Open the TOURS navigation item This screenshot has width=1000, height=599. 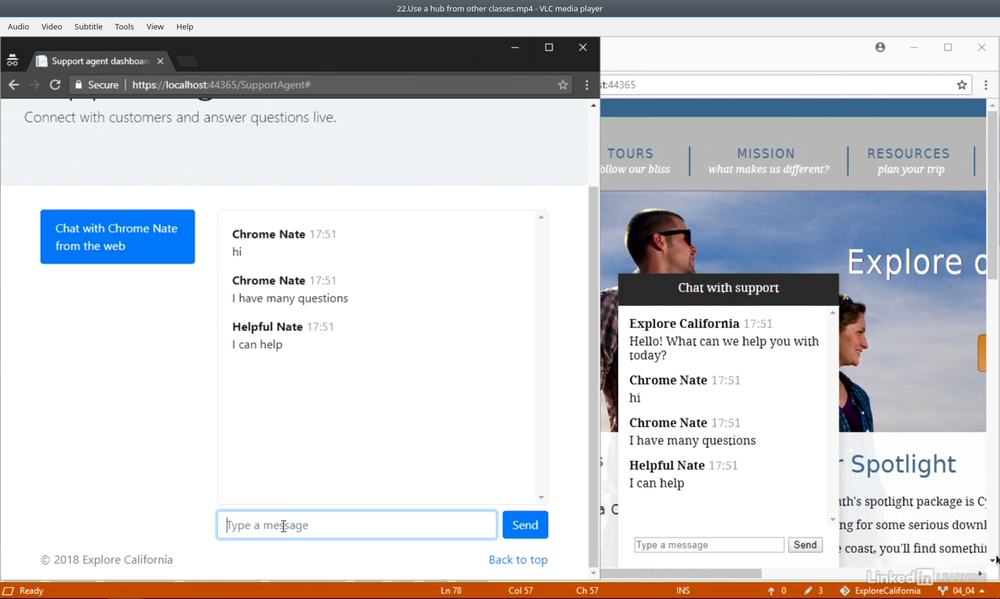[x=631, y=161]
